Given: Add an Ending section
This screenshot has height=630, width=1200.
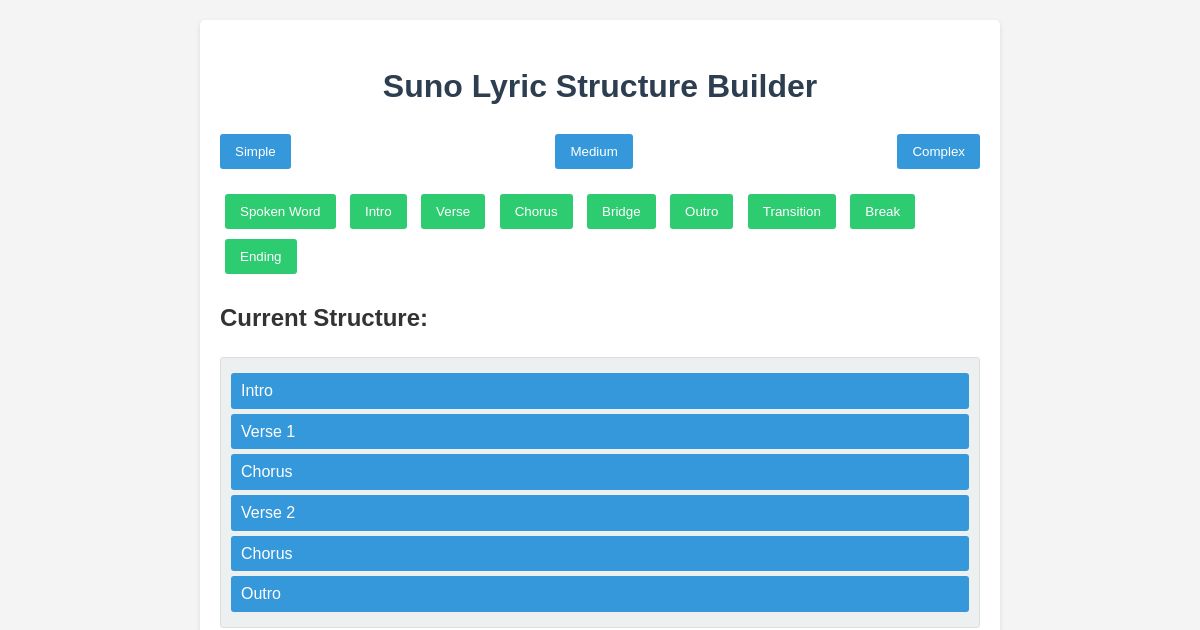Looking at the screenshot, I should point(261,256).
